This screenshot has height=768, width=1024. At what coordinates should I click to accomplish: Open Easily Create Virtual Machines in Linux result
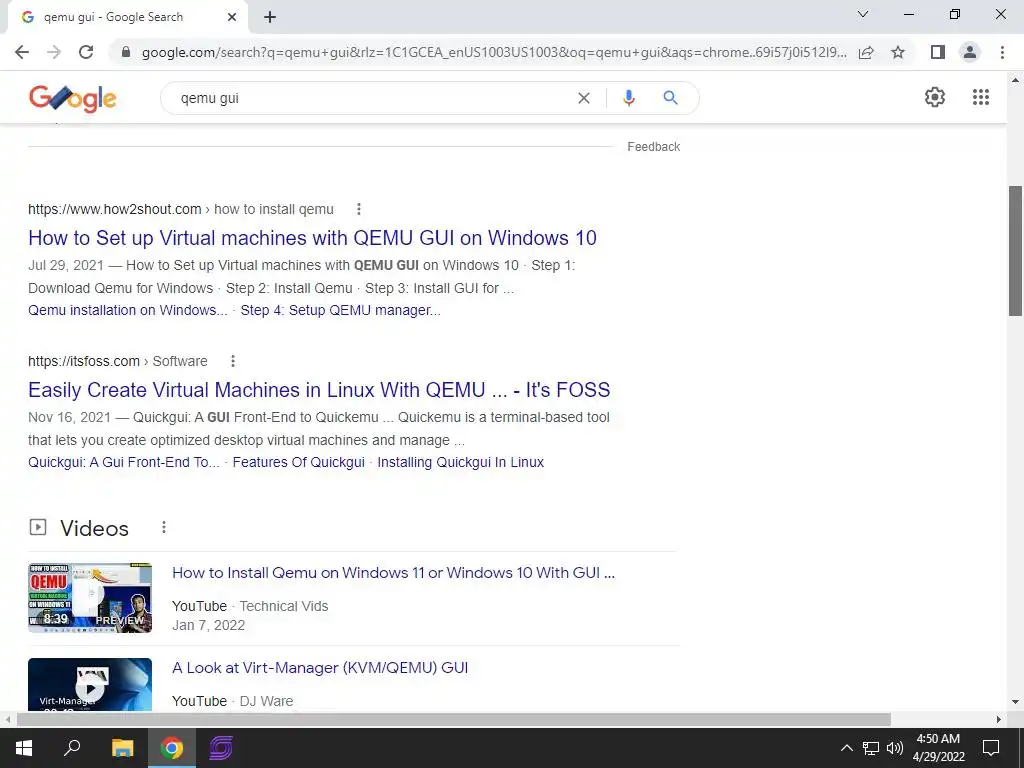(x=319, y=390)
